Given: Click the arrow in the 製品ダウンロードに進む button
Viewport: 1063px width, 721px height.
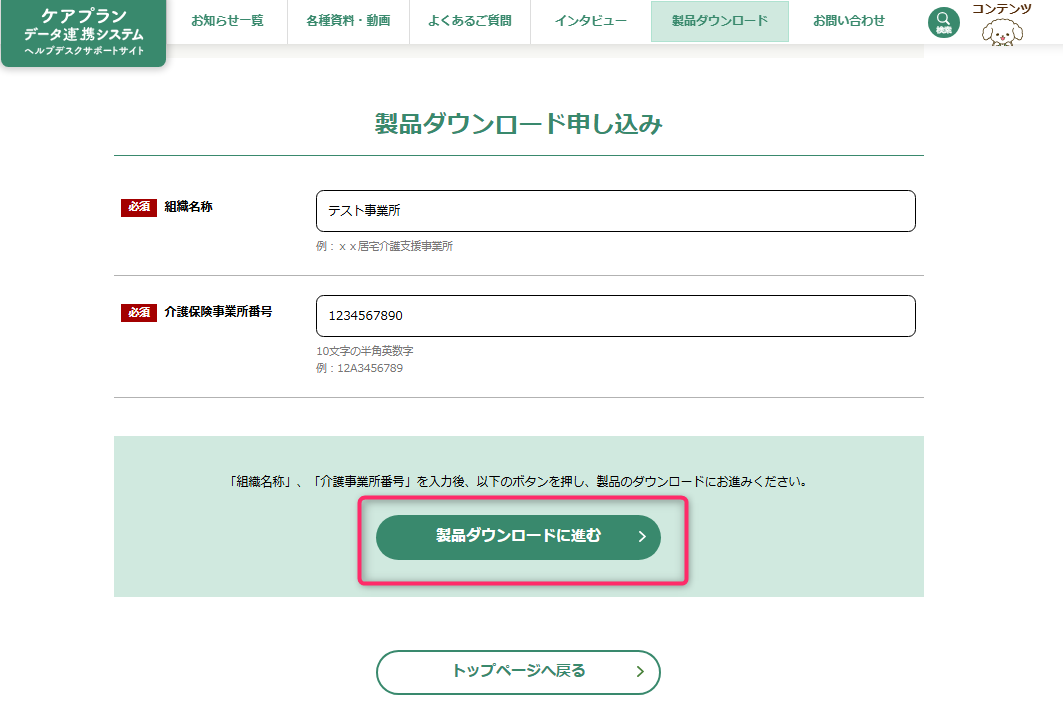Looking at the screenshot, I should 642,537.
